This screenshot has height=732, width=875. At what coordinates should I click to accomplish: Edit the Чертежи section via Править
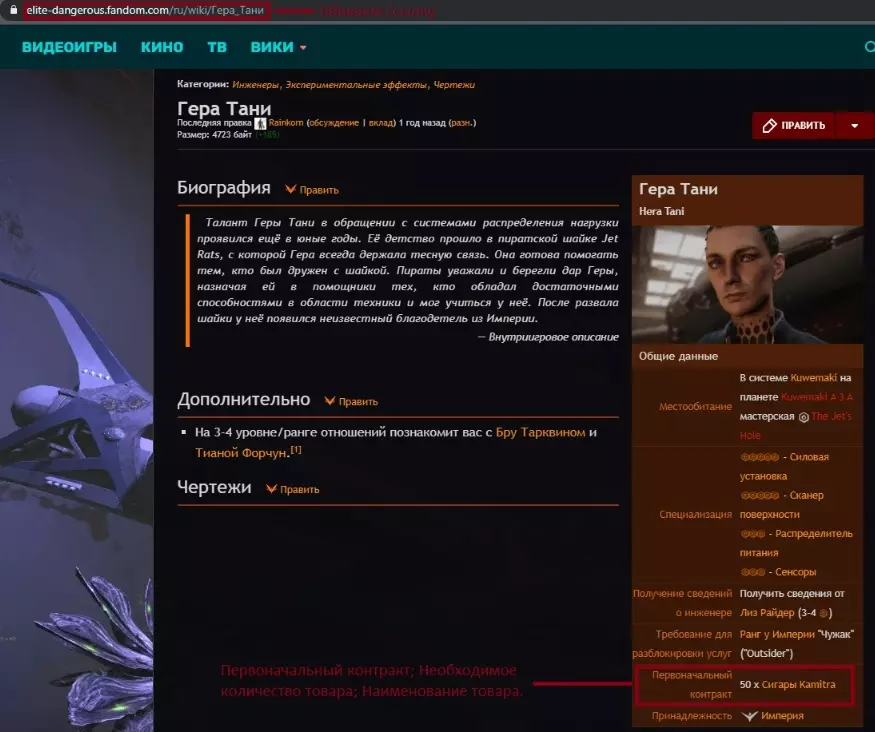coord(292,489)
